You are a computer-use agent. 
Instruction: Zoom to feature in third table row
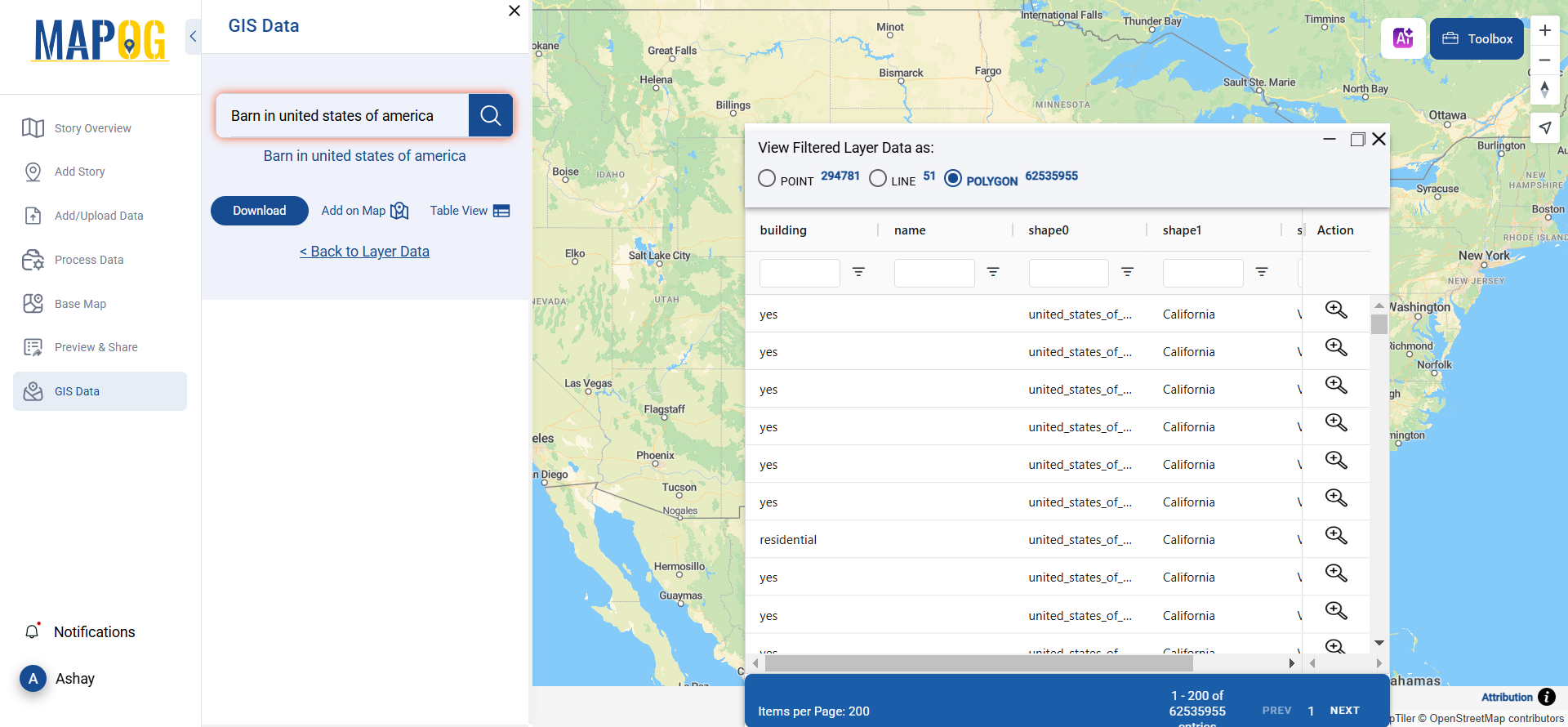1336,385
